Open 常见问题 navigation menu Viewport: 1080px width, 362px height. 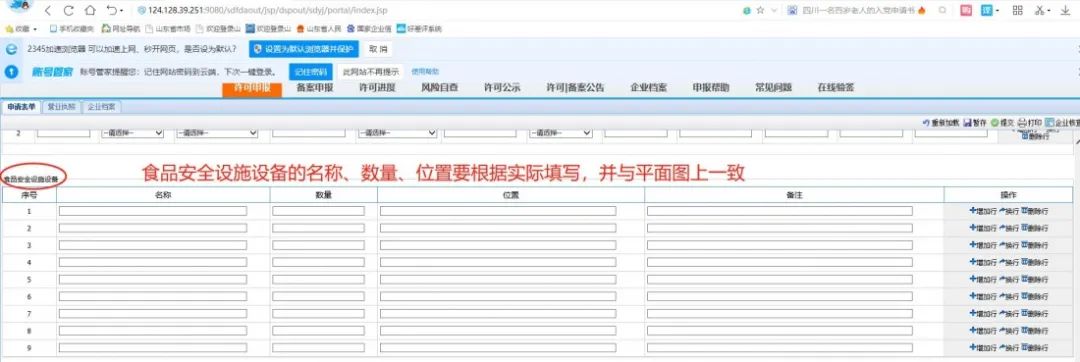coord(773,88)
